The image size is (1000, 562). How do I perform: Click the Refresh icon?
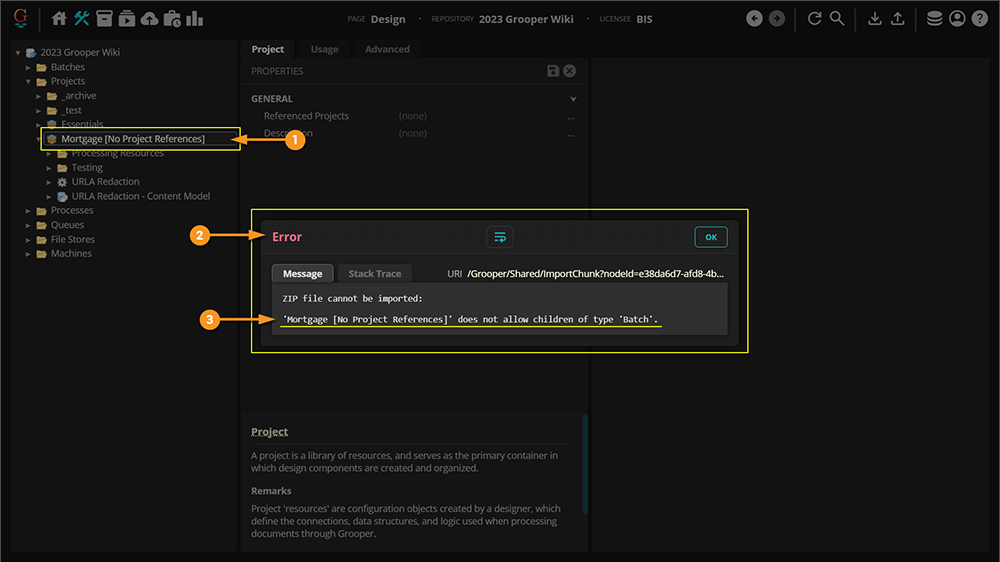click(814, 18)
